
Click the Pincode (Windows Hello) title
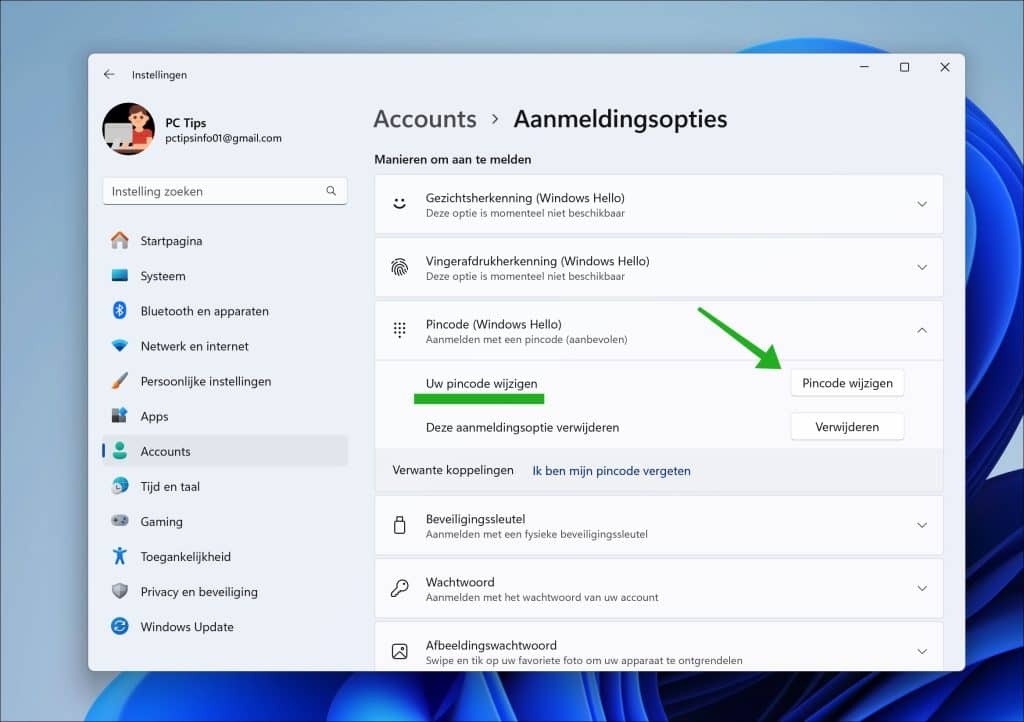494,324
